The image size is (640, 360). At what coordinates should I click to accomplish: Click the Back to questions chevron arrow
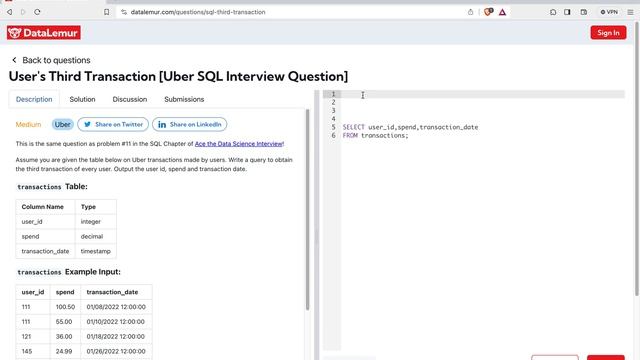14,60
